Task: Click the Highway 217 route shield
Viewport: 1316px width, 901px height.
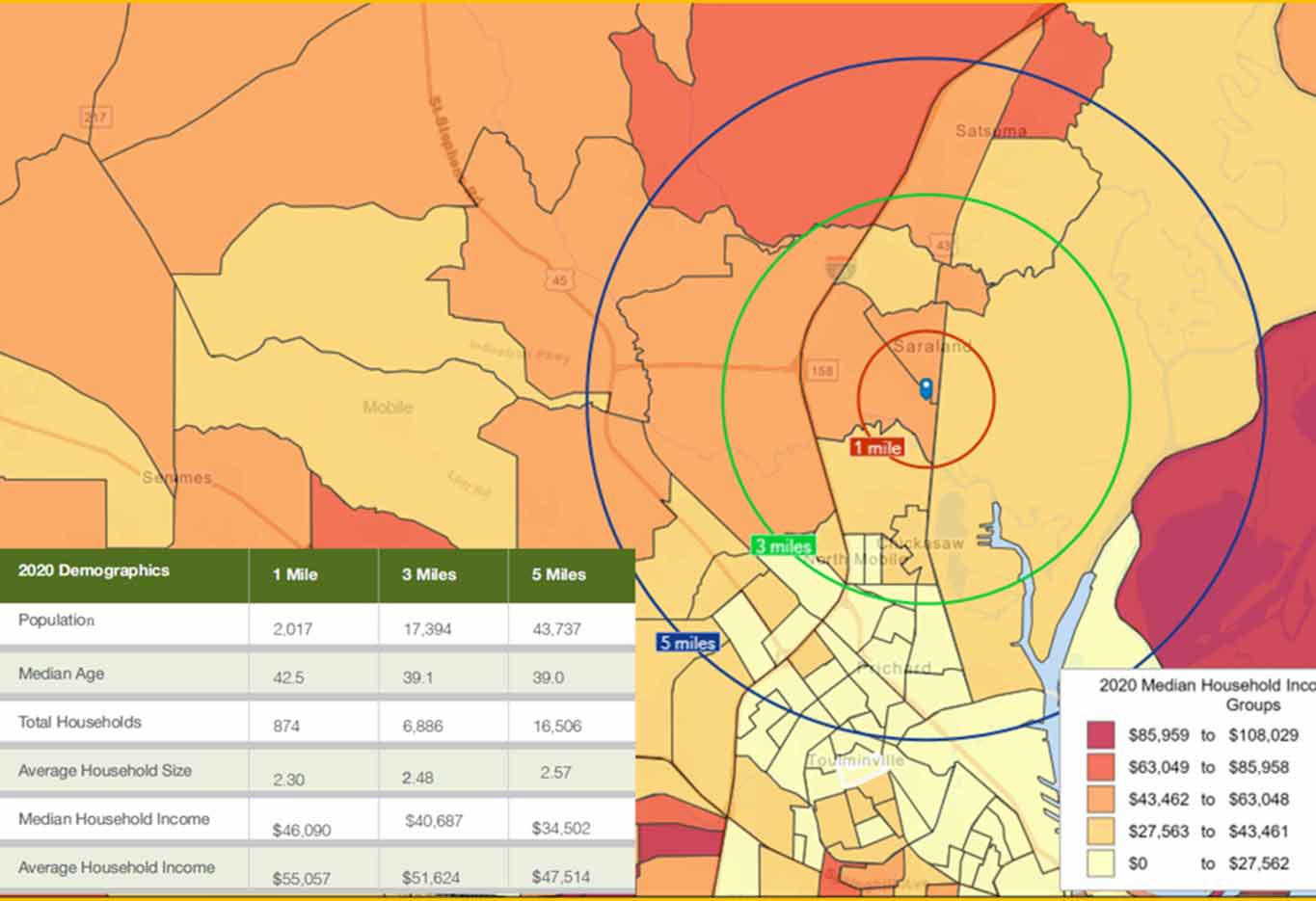Action: [95, 118]
